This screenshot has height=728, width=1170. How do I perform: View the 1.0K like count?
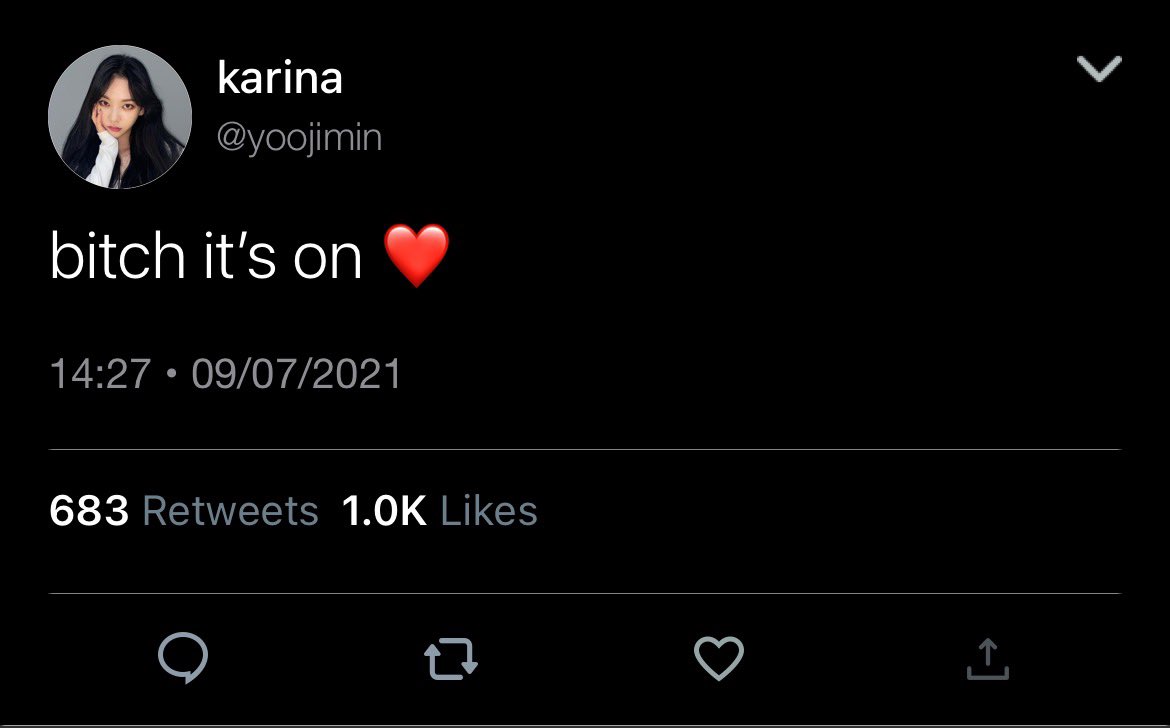384,511
